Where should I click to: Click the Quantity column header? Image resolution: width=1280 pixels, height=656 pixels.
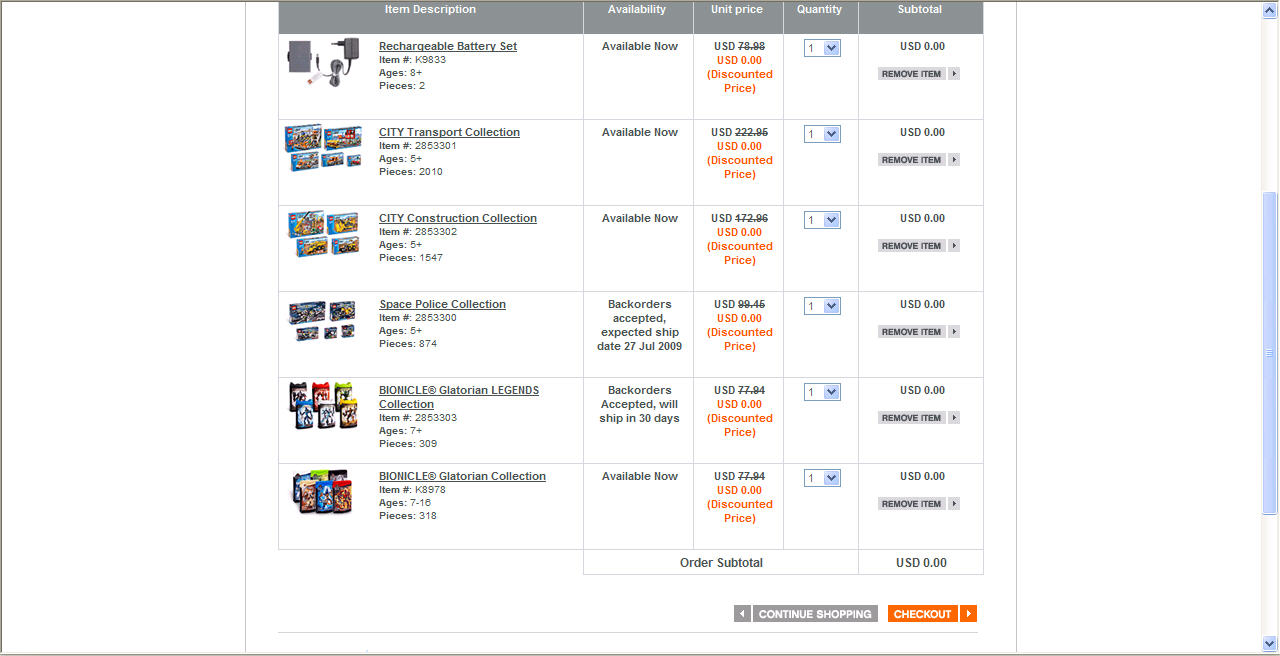(820, 10)
